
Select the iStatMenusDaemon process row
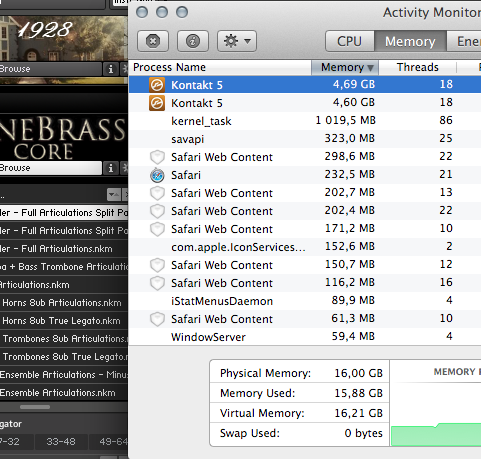(x=305, y=301)
